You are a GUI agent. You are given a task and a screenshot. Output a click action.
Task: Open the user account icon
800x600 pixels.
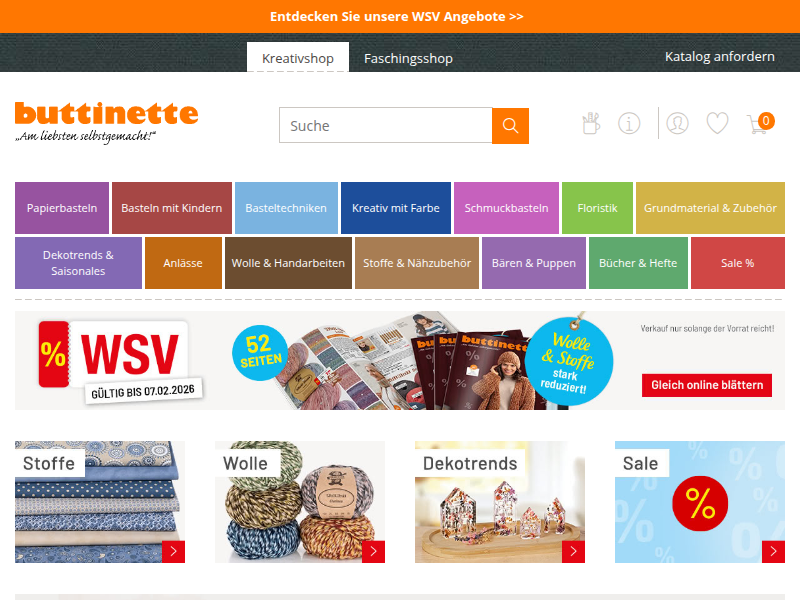(x=677, y=123)
